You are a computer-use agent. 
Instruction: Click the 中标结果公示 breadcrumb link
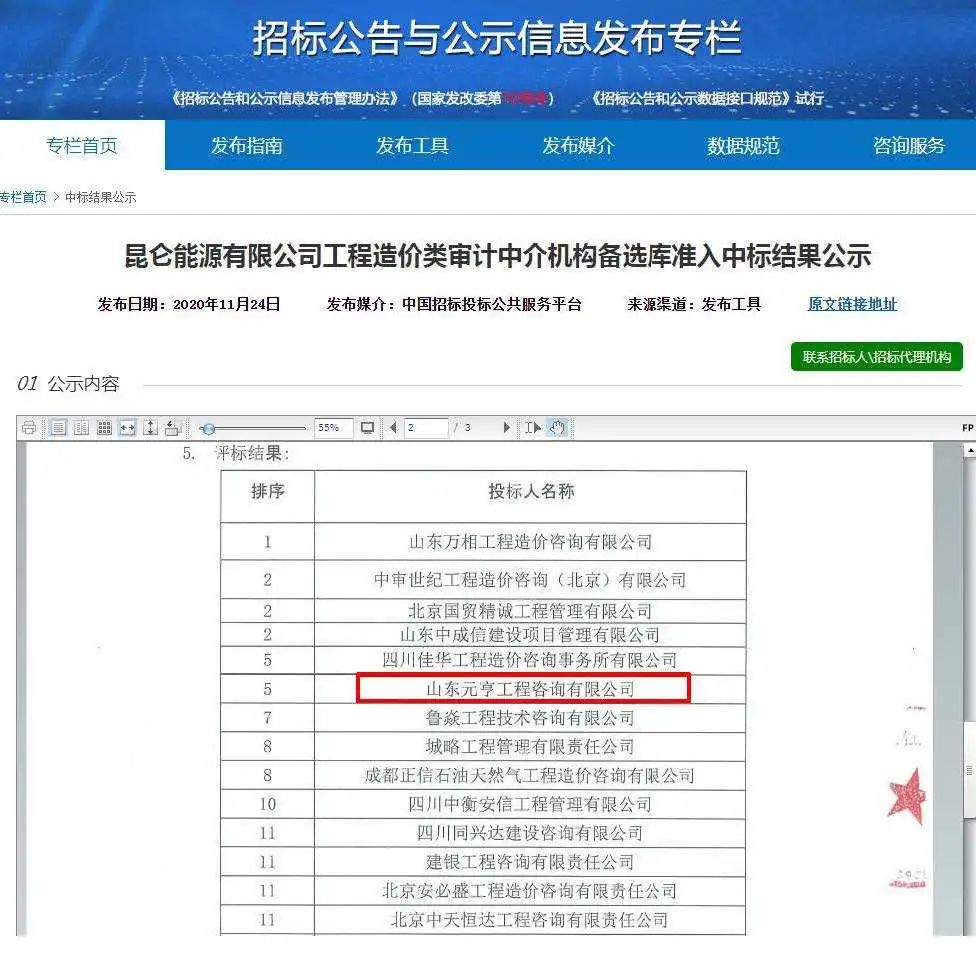pos(100,197)
